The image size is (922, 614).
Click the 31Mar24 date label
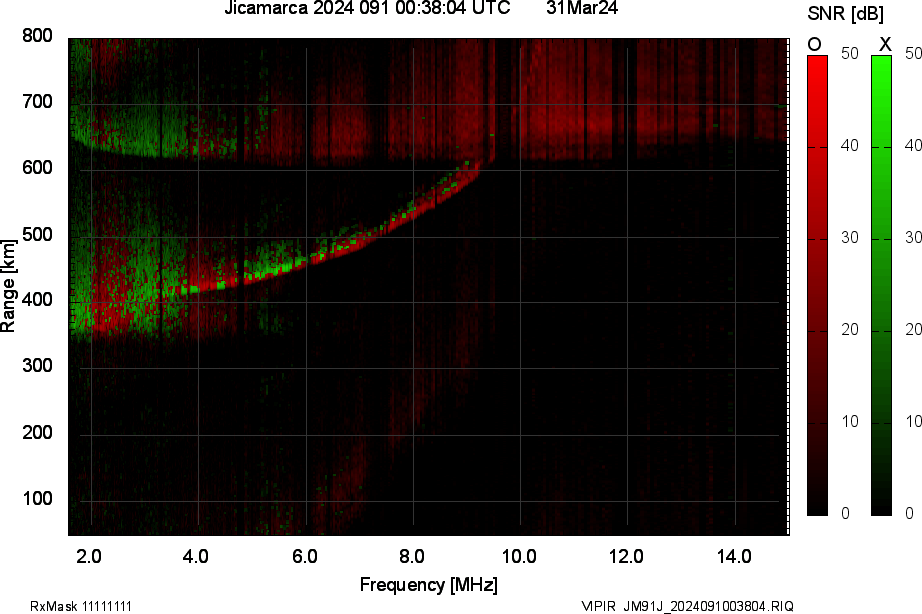tap(582, 11)
